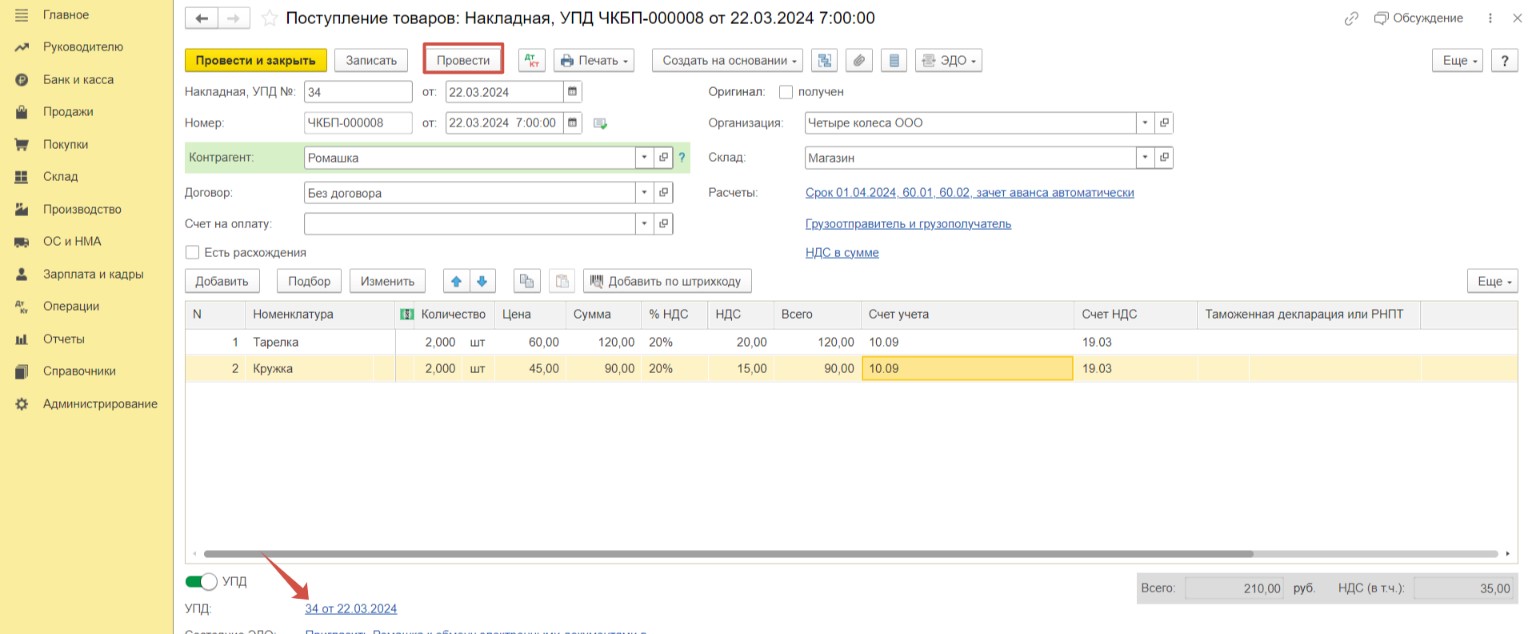This screenshot has height=634, width=1536.
Task: Move row down with blue arrow
Action: (x=481, y=281)
